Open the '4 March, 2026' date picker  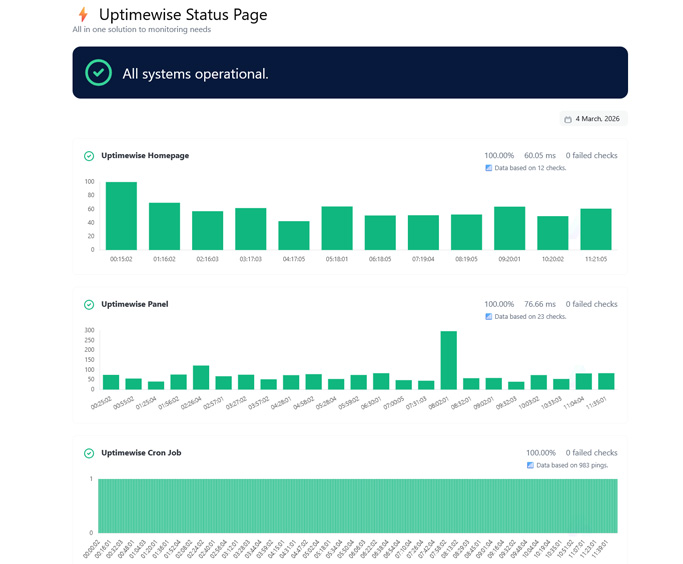pyautogui.click(x=594, y=120)
